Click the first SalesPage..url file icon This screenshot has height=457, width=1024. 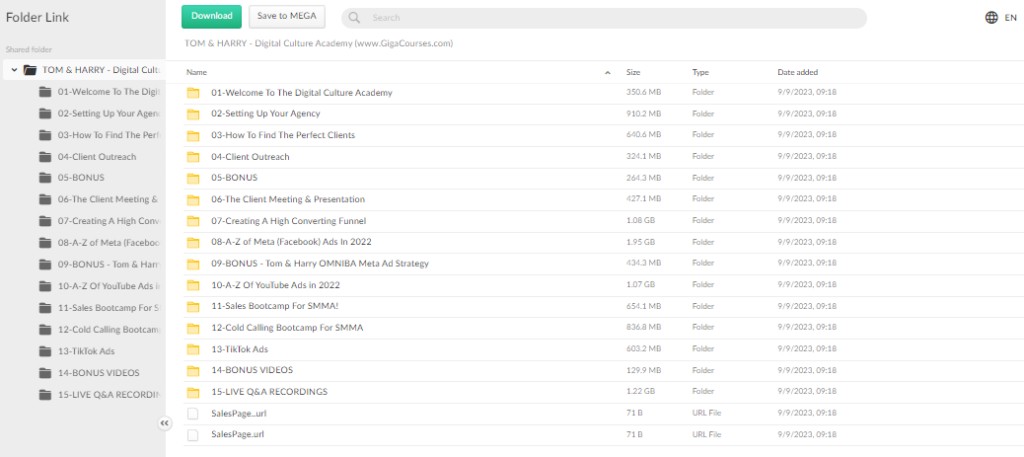[193, 413]
